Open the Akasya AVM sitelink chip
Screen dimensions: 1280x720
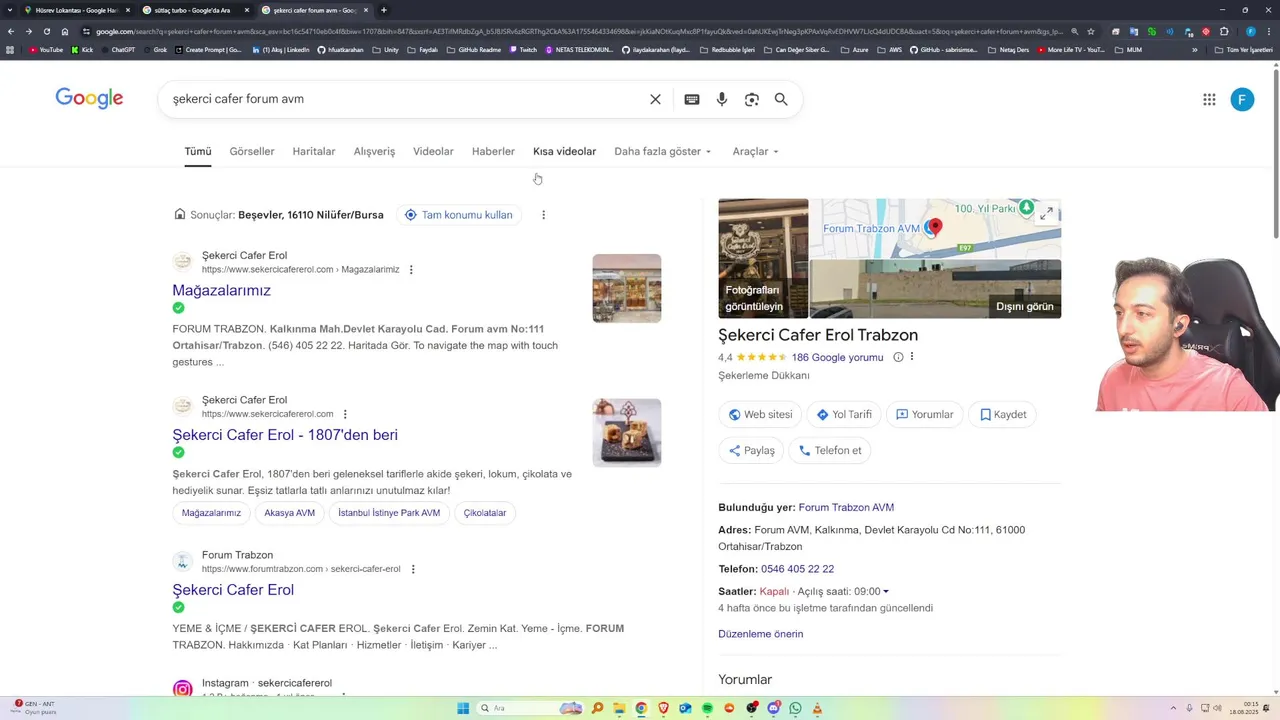click(289, 513)
